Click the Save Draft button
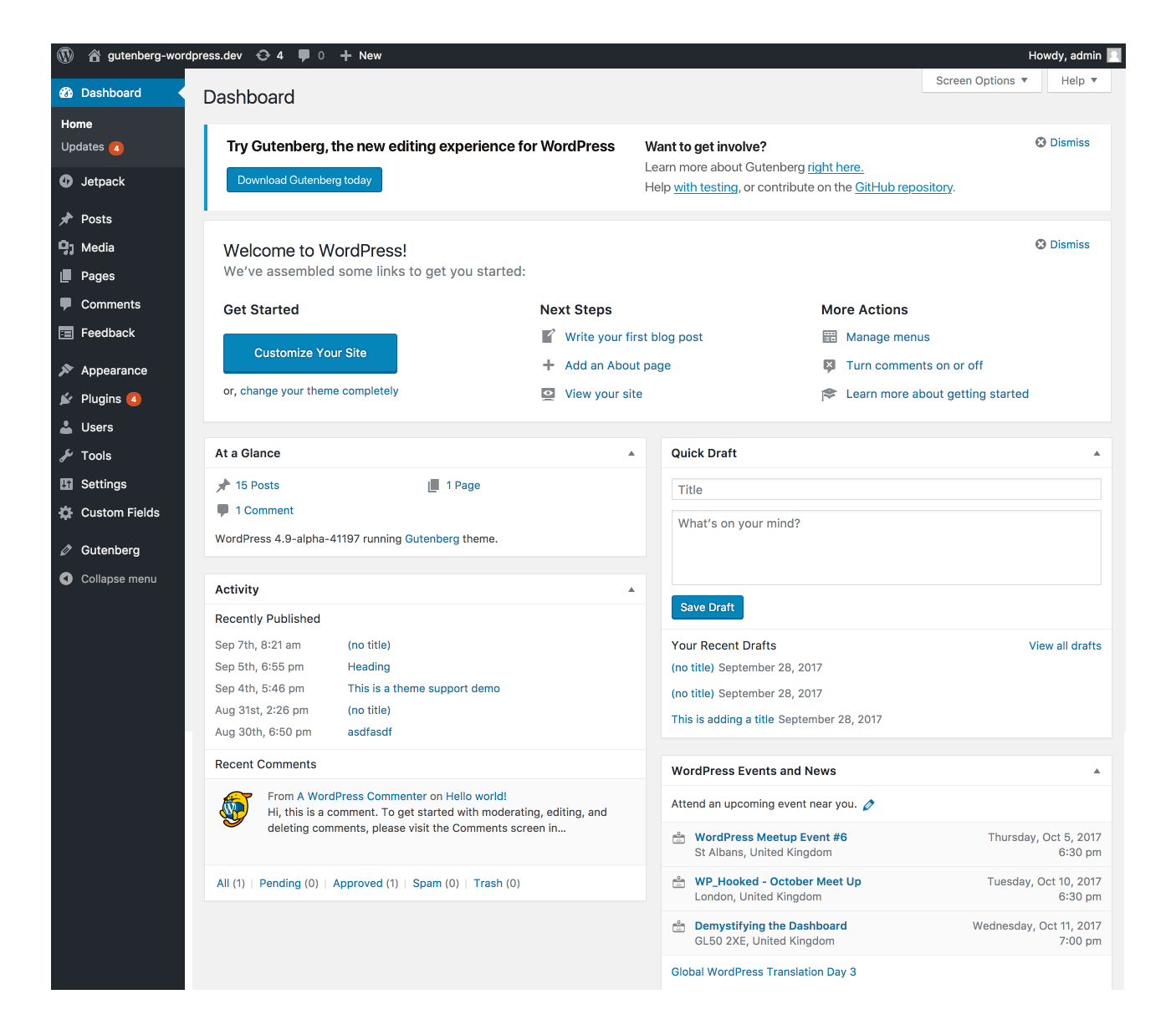This screenshot has height=1035, width=1176. [708, 608]
